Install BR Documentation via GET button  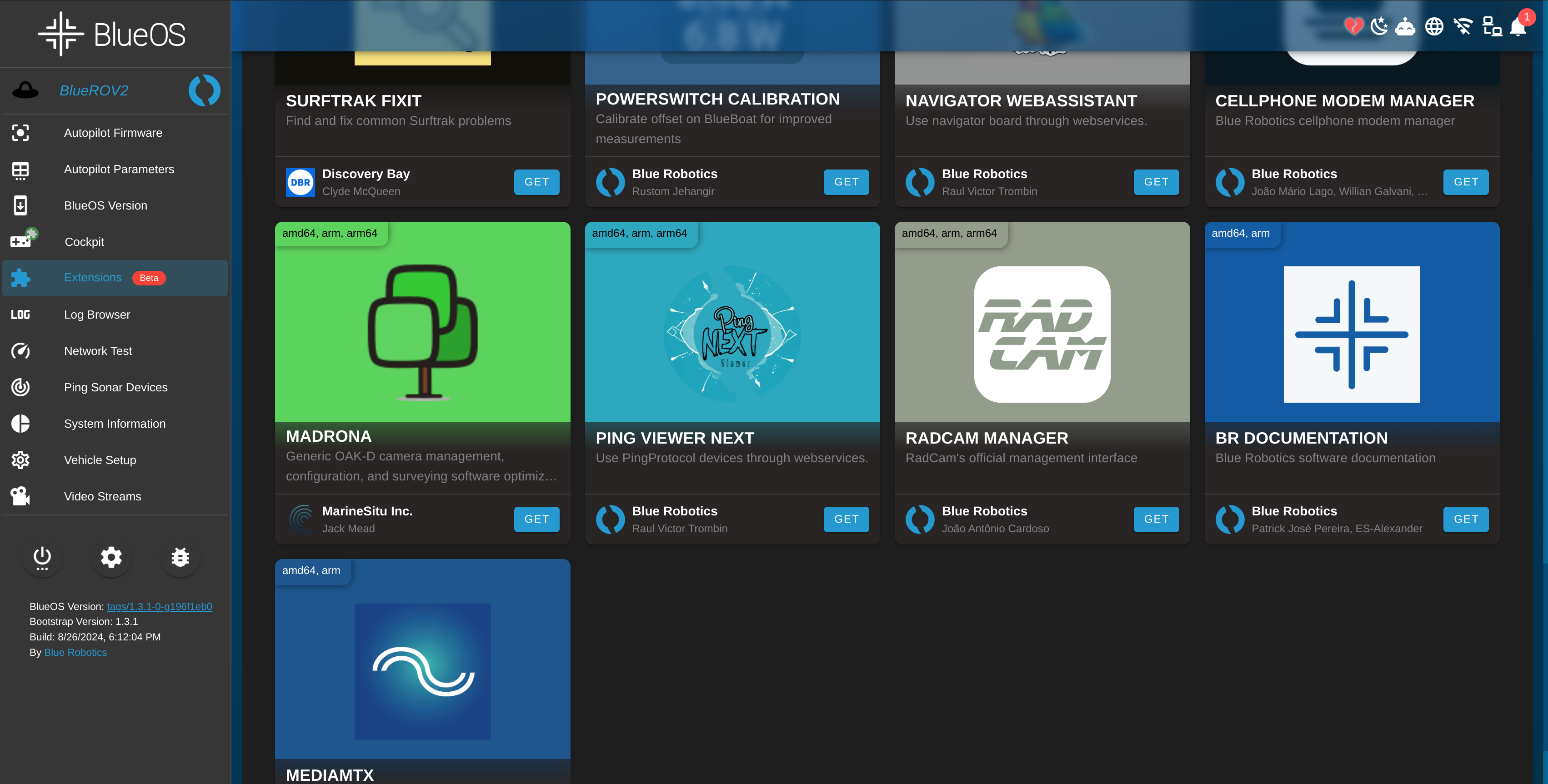pos(1465,519)
